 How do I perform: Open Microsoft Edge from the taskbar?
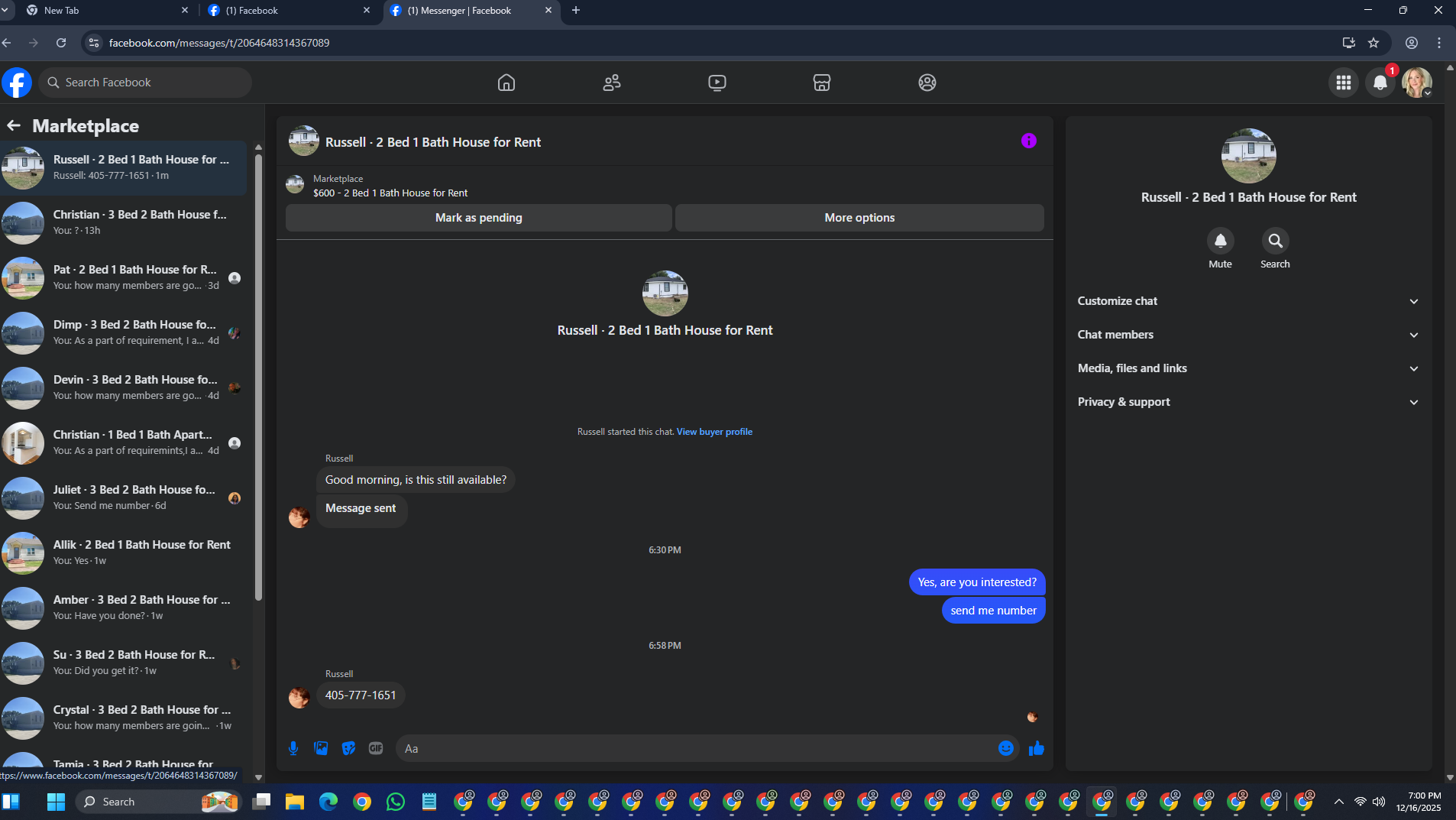328,802
